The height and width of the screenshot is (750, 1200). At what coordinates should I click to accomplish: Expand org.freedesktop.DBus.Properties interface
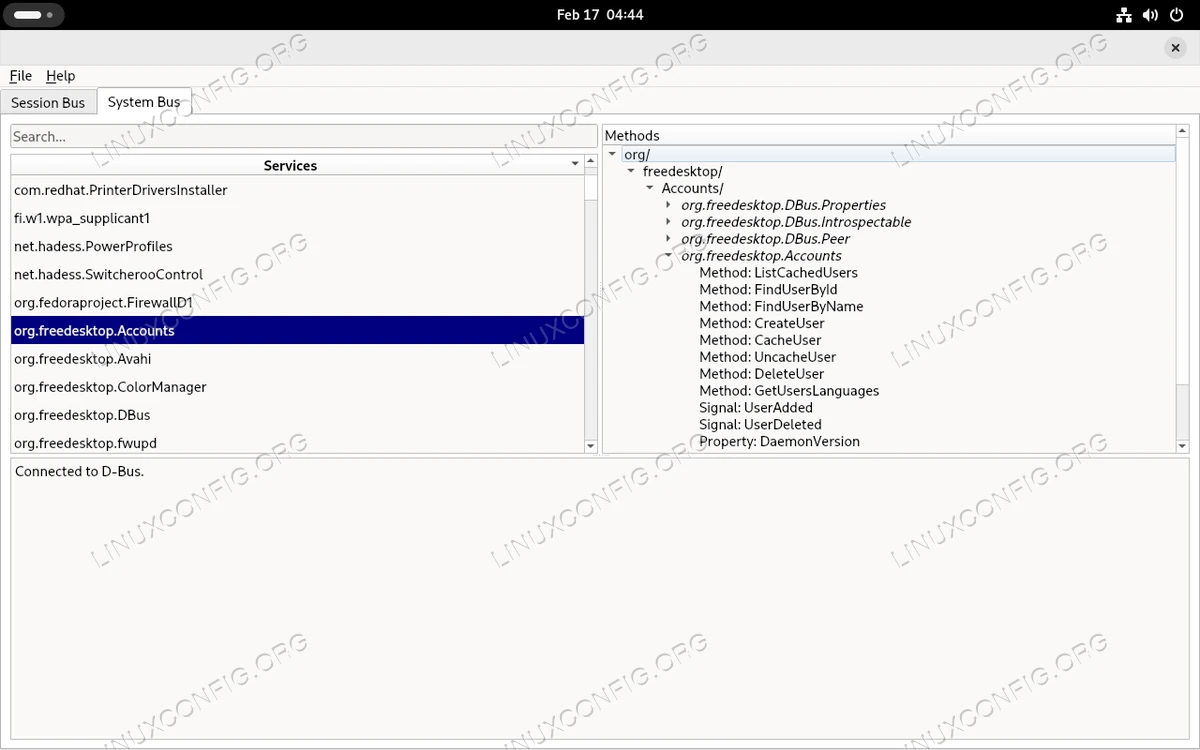[x=669, y=205]
